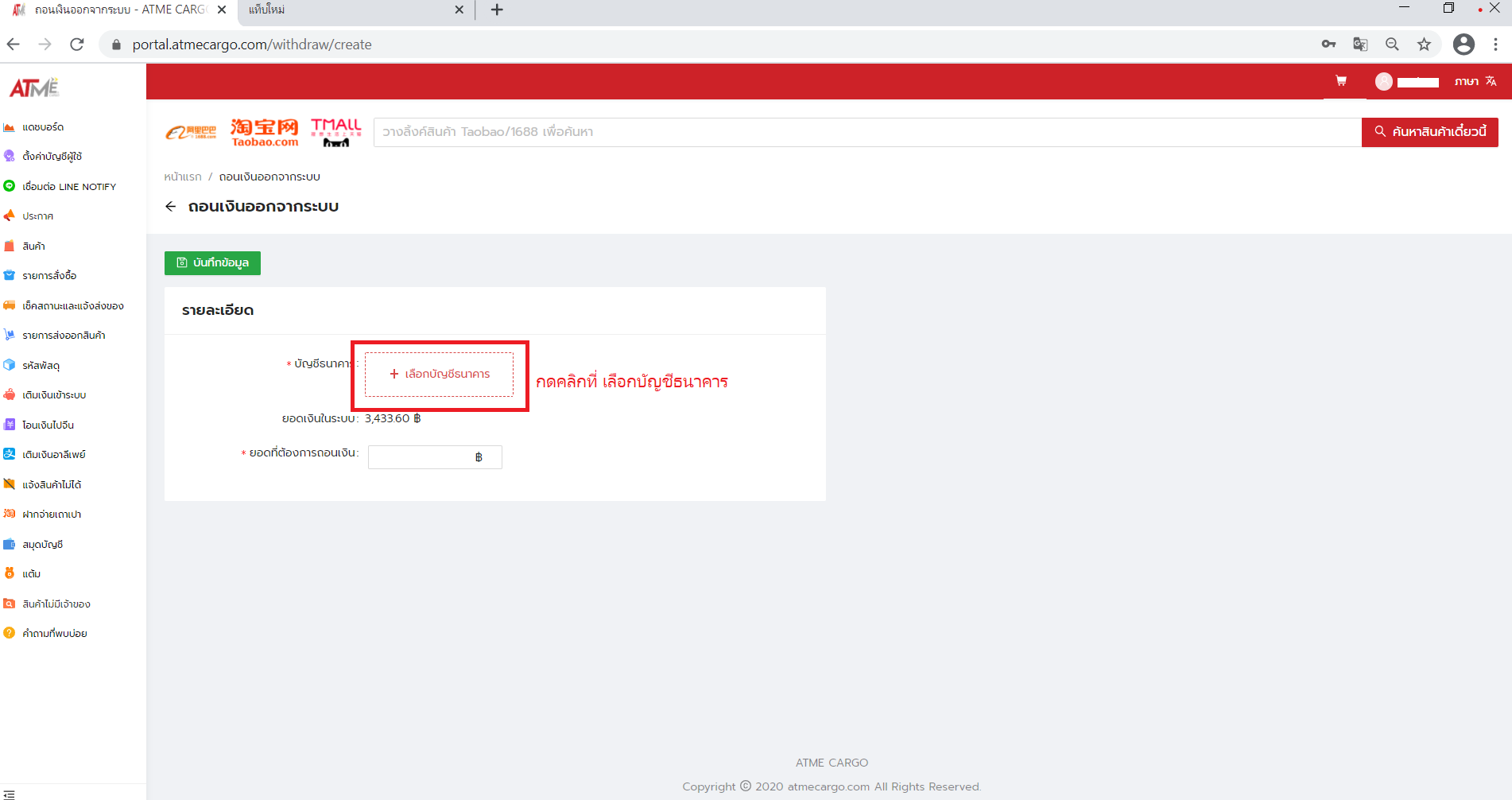Open Chrome's three-dot menu

point(1495,45)
